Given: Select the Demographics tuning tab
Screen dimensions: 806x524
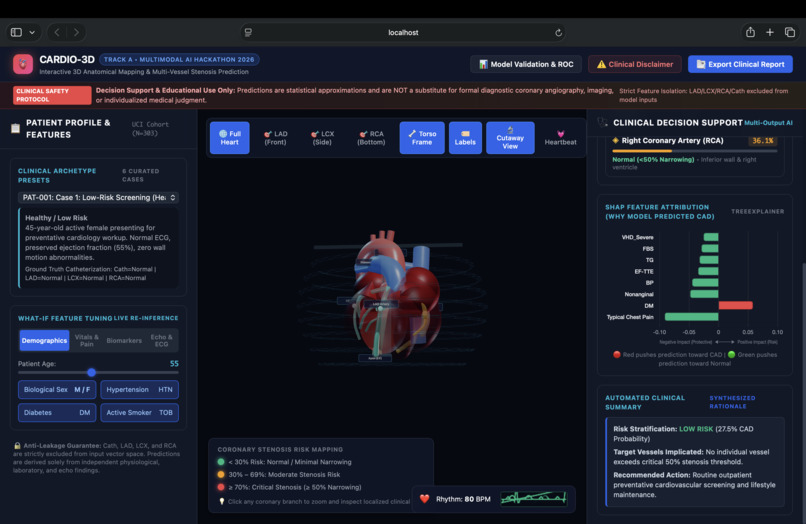Looking at the screenshot, I should pos(44,340).
